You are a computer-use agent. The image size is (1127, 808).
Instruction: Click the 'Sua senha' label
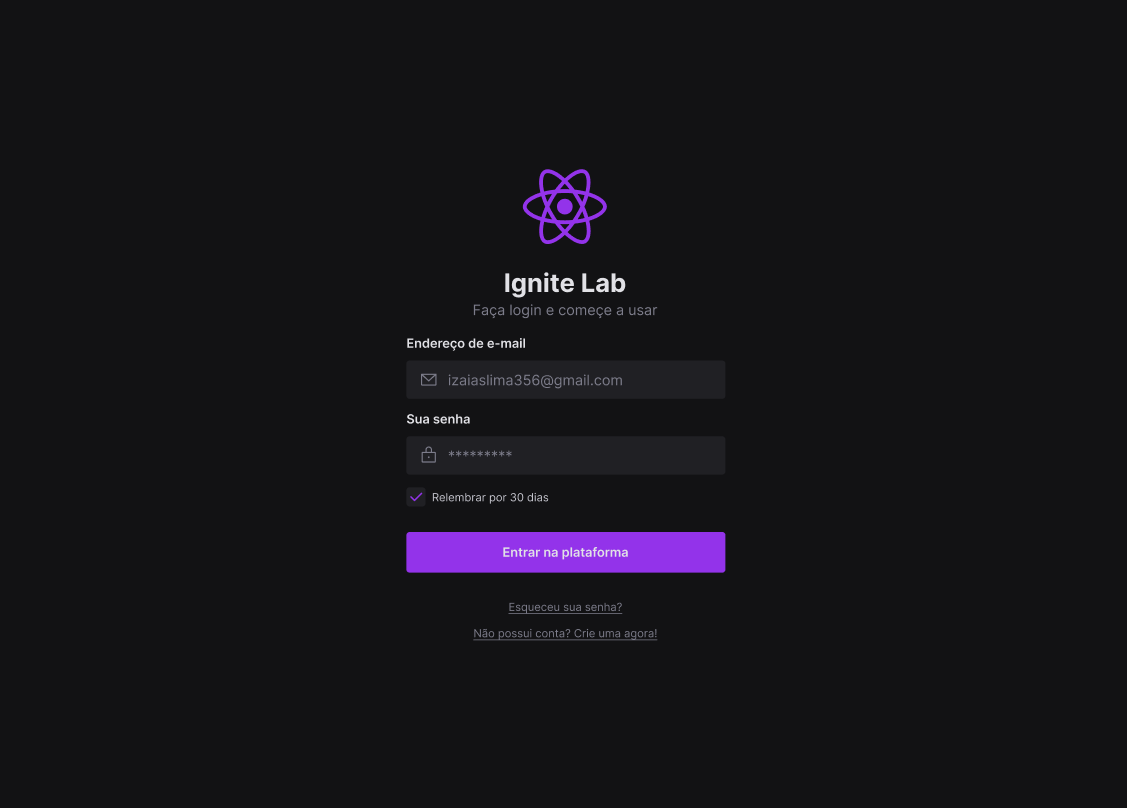[x=438, y=419]
